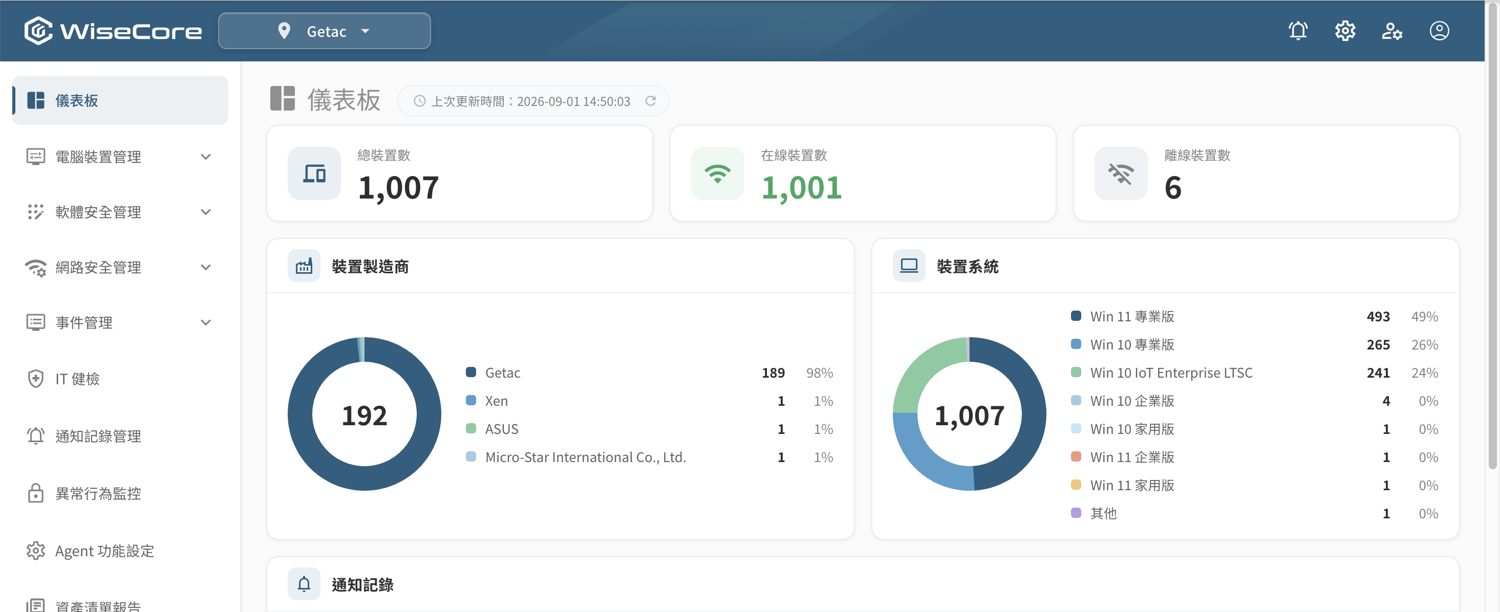Screen dimensions: 1500x612
Task: Click the ASUS manufacturer legend entry
Action: point(649,429)
